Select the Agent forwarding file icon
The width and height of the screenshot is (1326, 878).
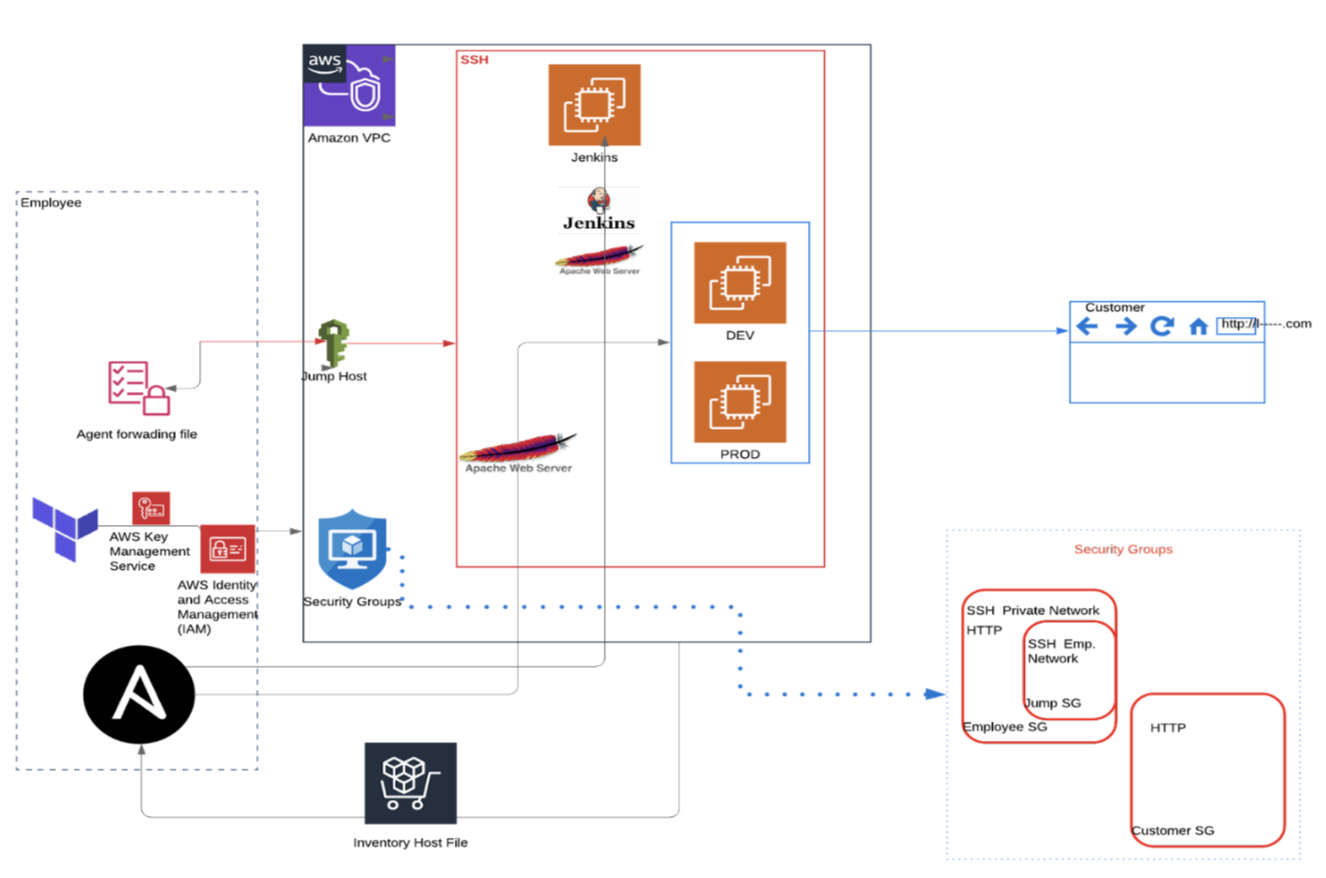click(x=139, y=388)
